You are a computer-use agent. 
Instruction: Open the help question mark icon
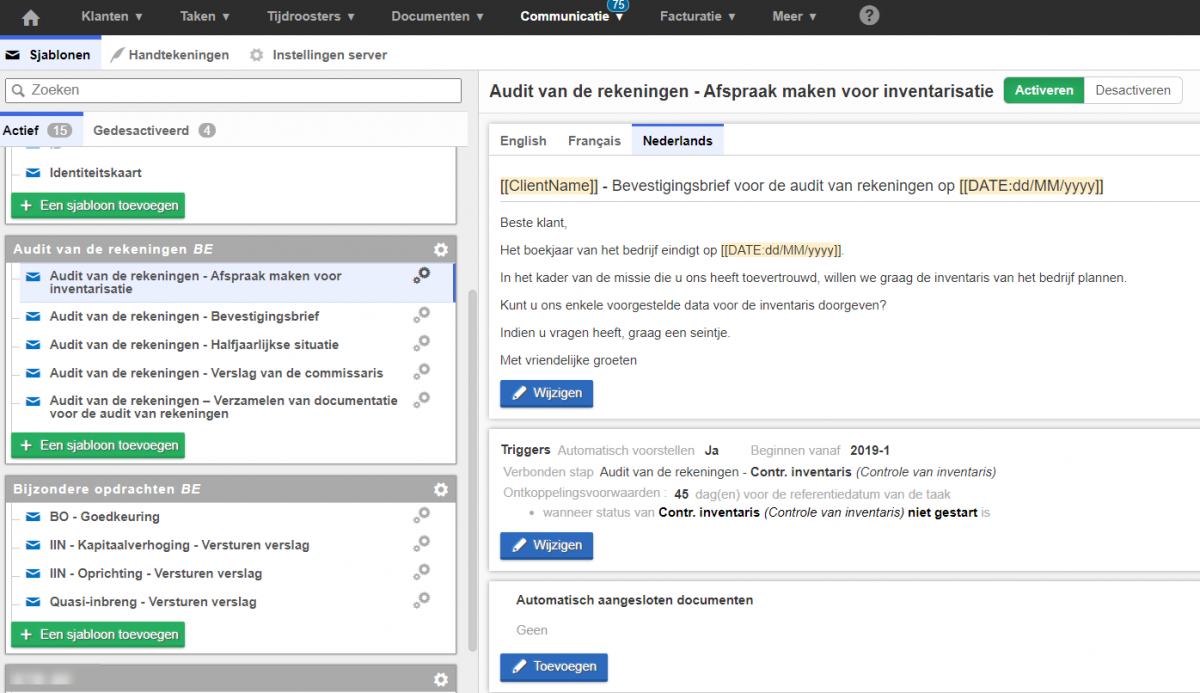pyautogui.click(x=870, y=16)
